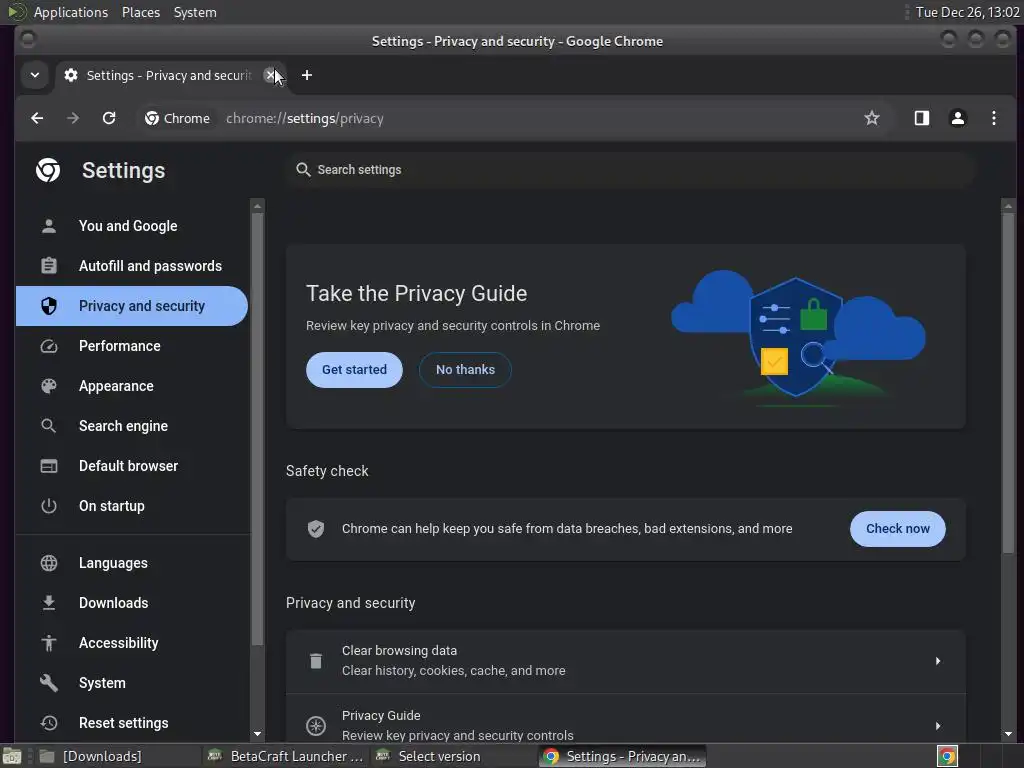
Task: Open Accessibility settings
Action: [132, 643]
